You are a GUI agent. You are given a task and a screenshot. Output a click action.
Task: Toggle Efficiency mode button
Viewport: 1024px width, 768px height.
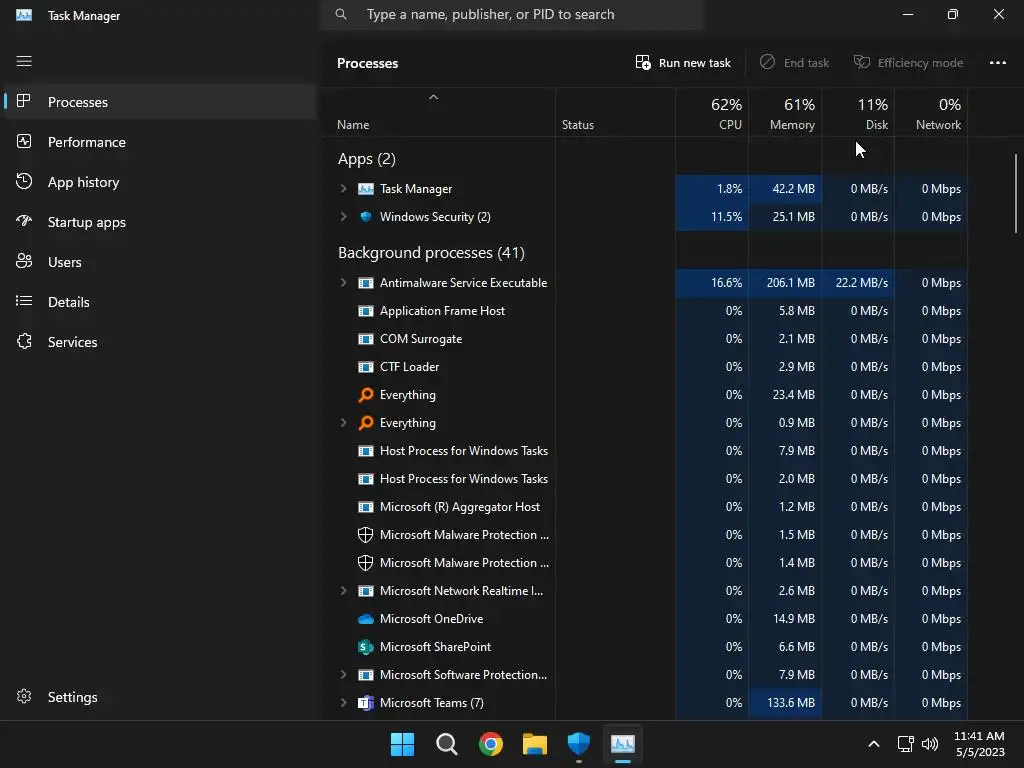point(908,63)
